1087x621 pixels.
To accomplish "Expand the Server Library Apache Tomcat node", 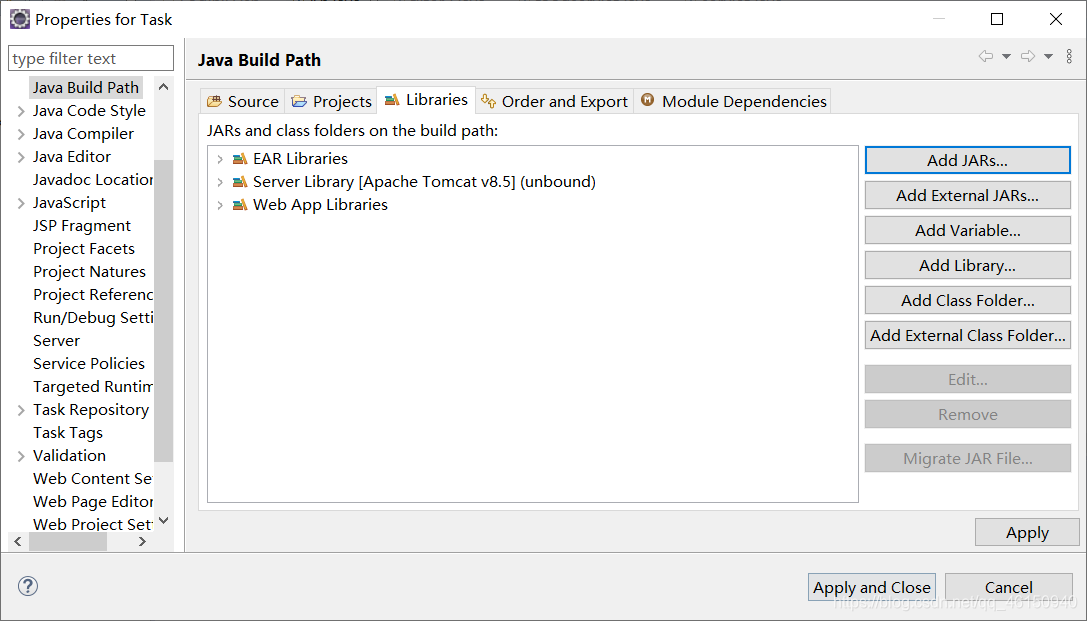I will tap(220, 182).
